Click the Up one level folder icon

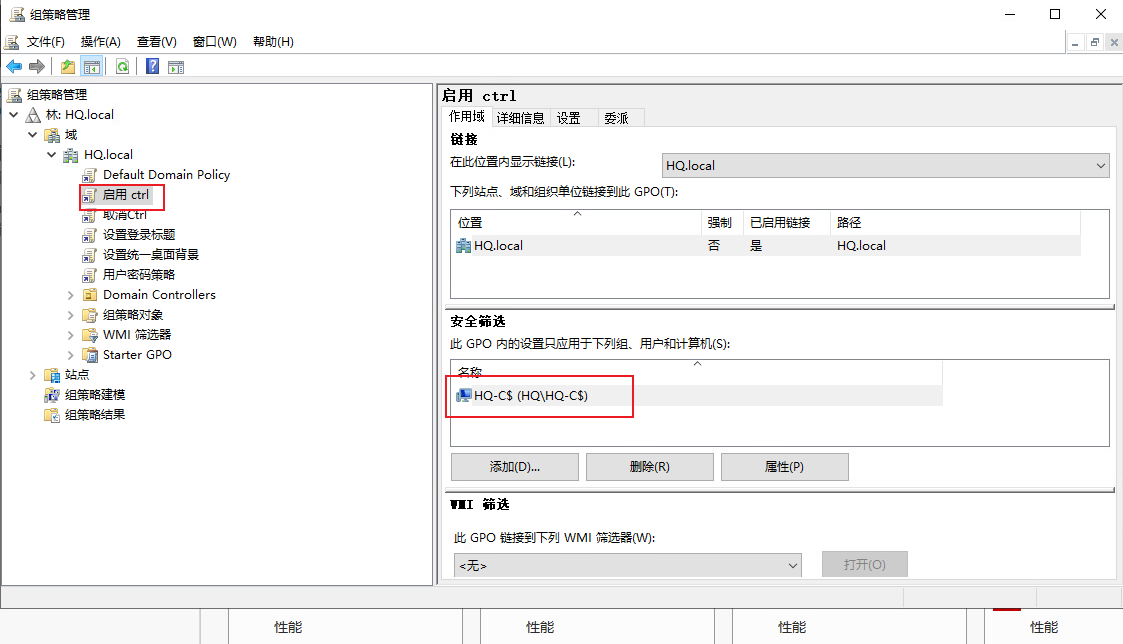coord(68,67)
